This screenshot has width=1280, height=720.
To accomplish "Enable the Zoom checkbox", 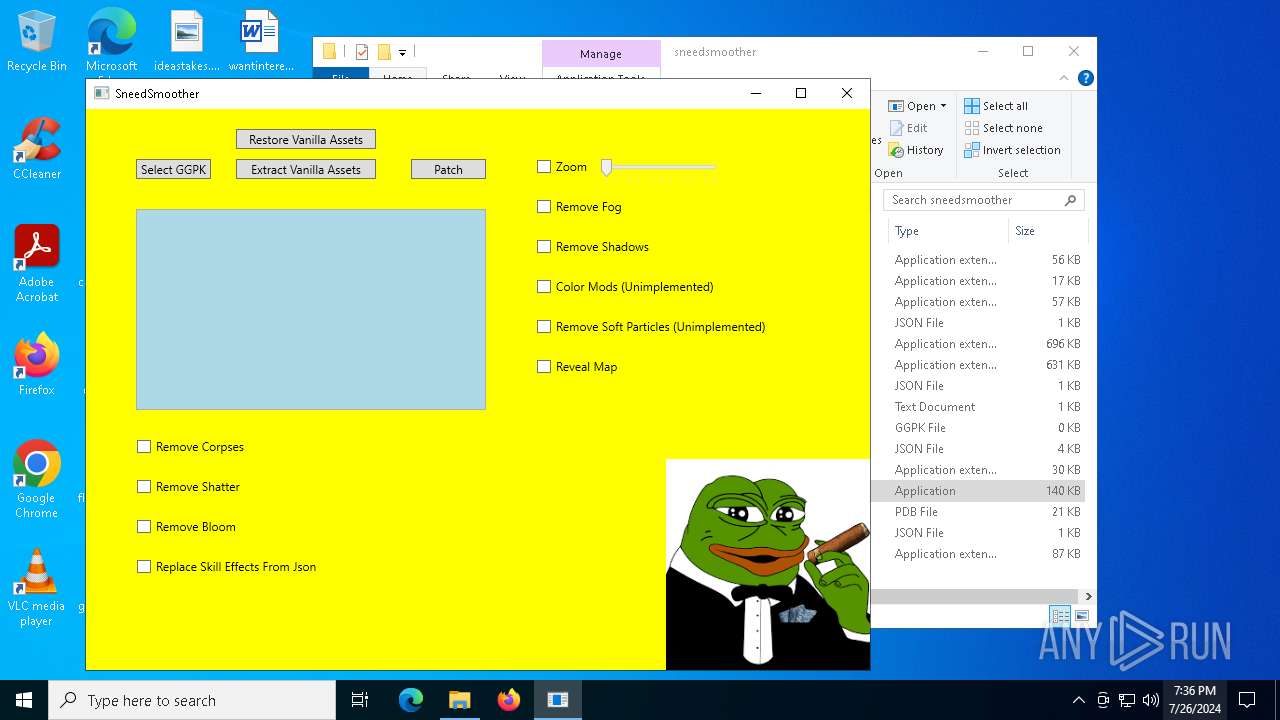I will 544,167.
